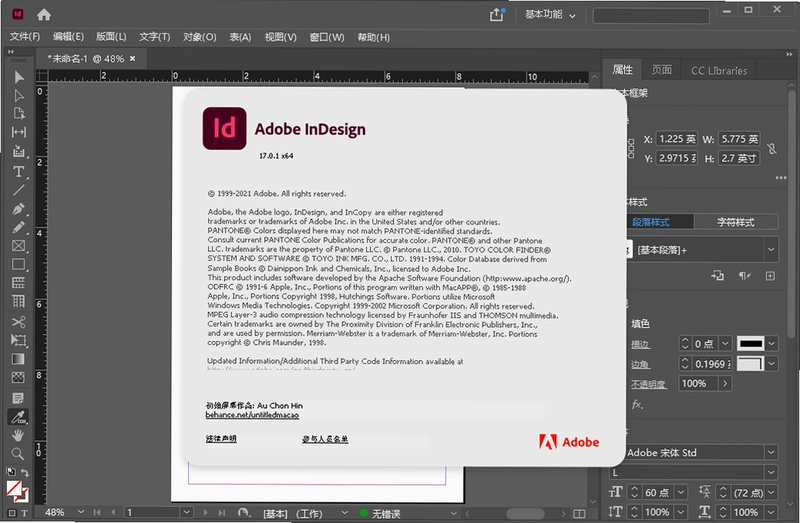Screen dimensions: 800x523
Task: Open the 基本功能 workspace dropdown
Action: click(551, 15)
